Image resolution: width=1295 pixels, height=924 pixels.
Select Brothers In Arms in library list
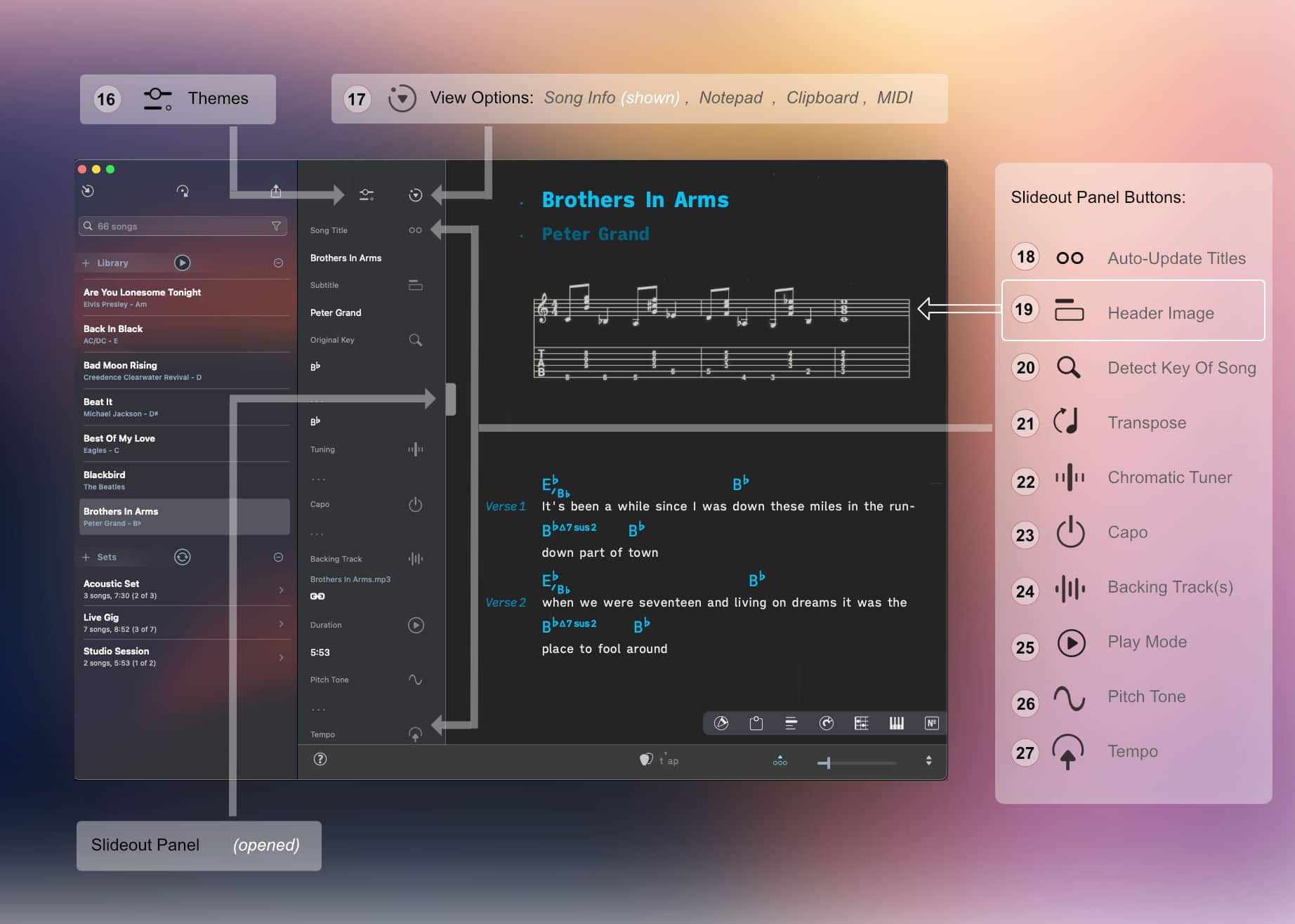tap(185, 517)
